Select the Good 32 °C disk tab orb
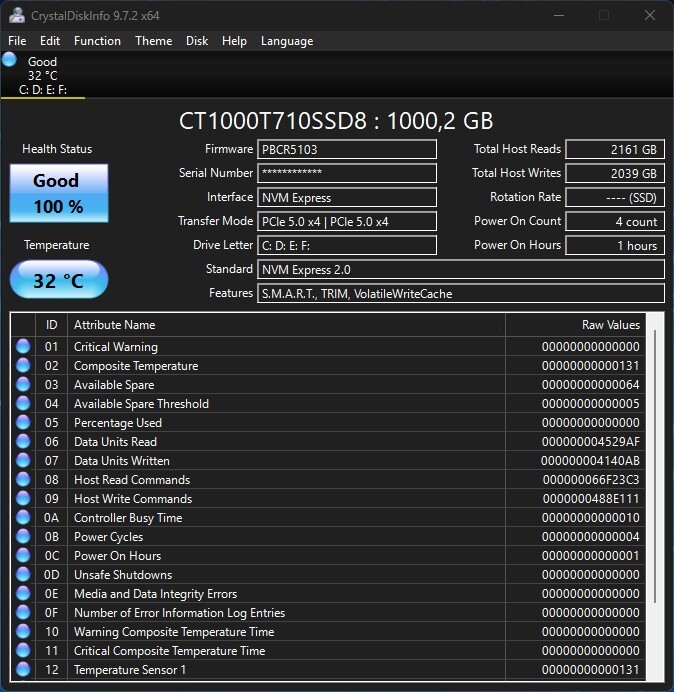This screenshot has height=692, width=674. pyautogui.click(x=10, y=60)
